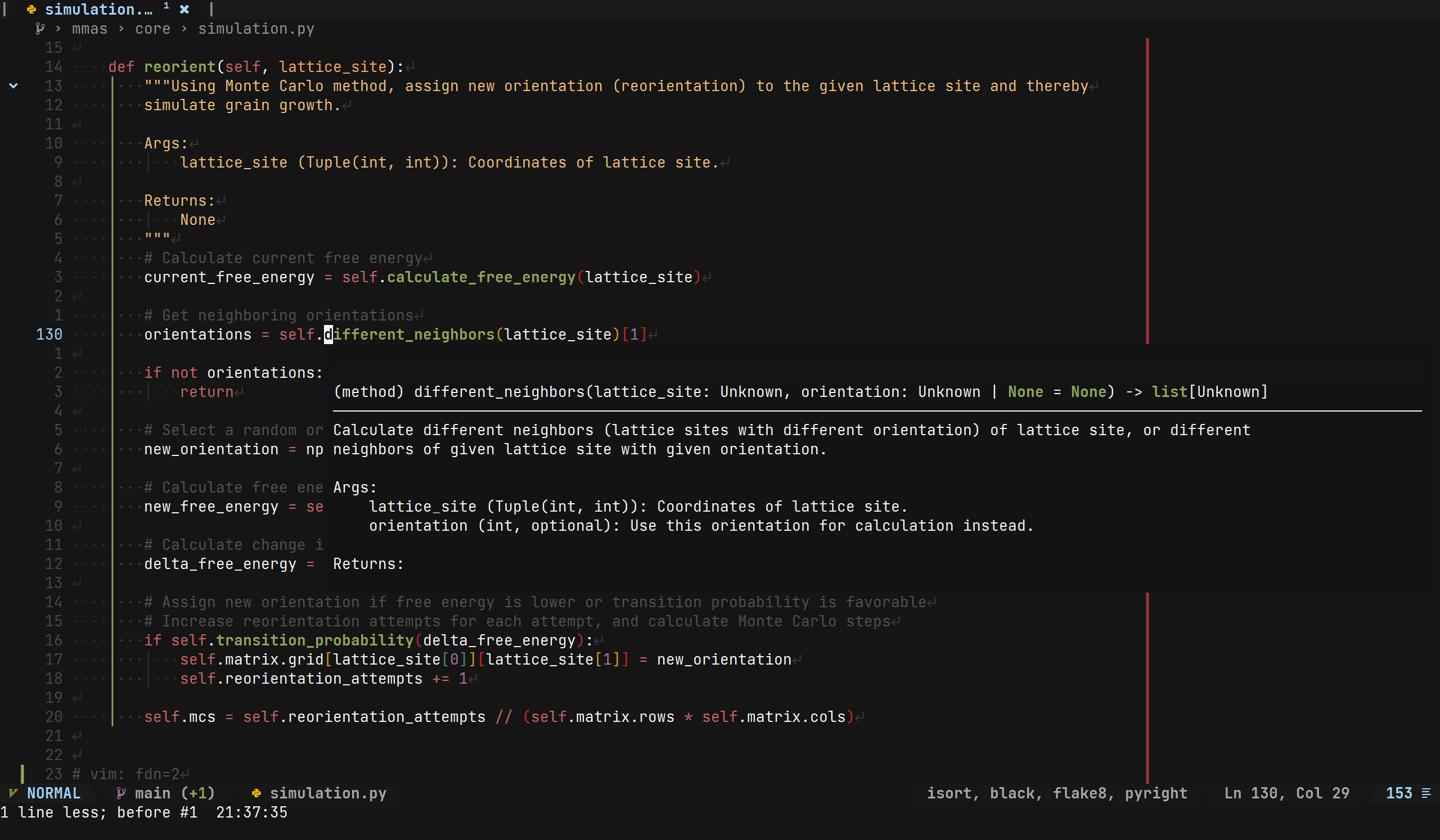
Task: Click current line number 130 in gutter
Action: pos(49,335)
